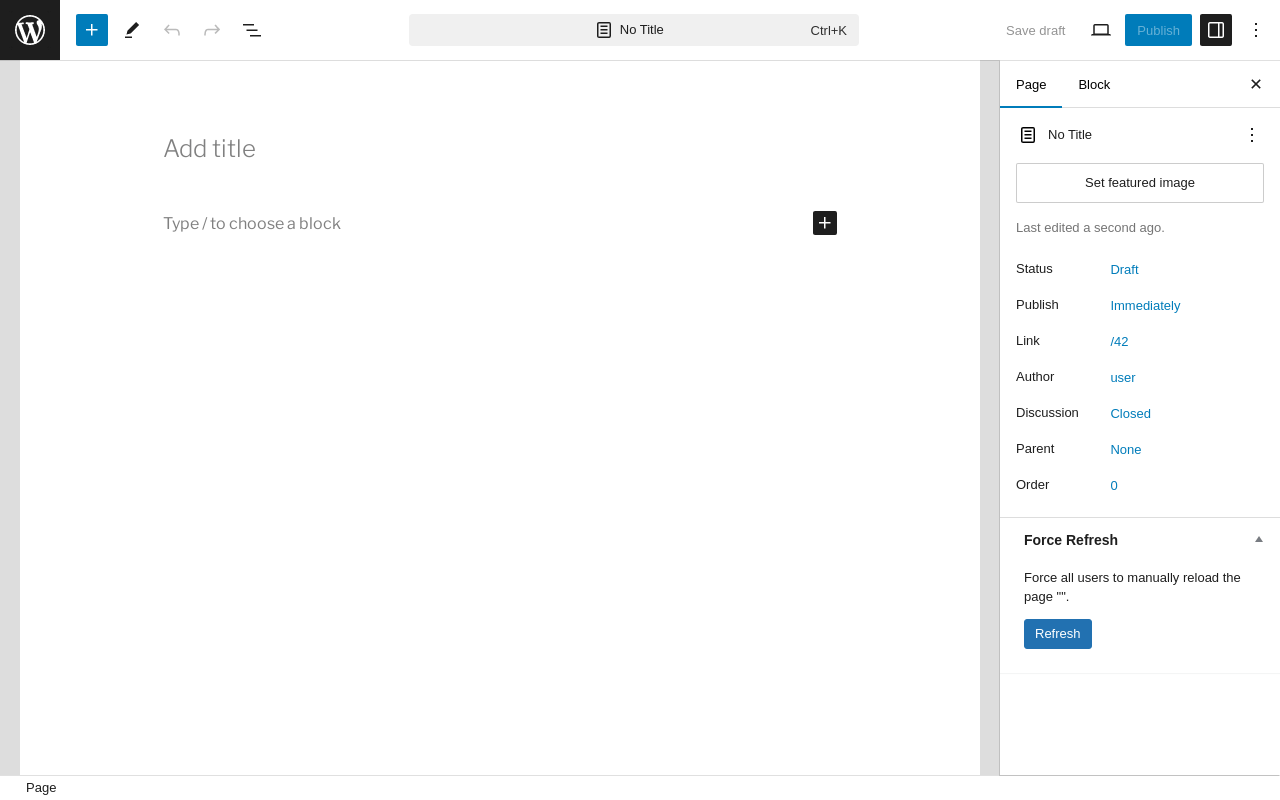This screenshot has height=800, width=1280.
Task: Open the block inserter plus button in toolbar
Action: coord(92,30)
